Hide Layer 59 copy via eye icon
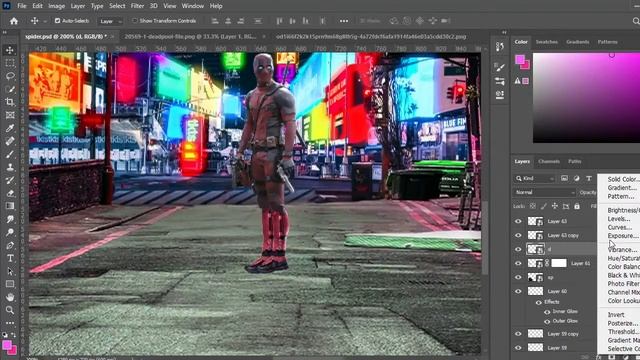 coord(518,334)
